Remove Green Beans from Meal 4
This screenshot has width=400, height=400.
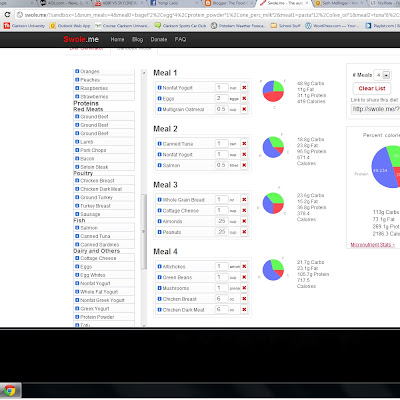click(x=244, y=277)
